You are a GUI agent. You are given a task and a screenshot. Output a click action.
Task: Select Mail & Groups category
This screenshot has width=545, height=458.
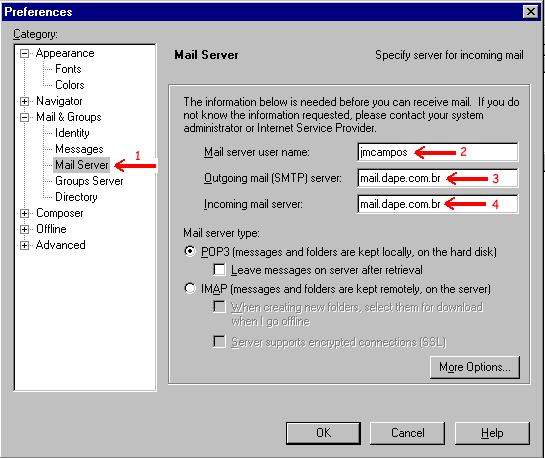click(x=68, y=117)
